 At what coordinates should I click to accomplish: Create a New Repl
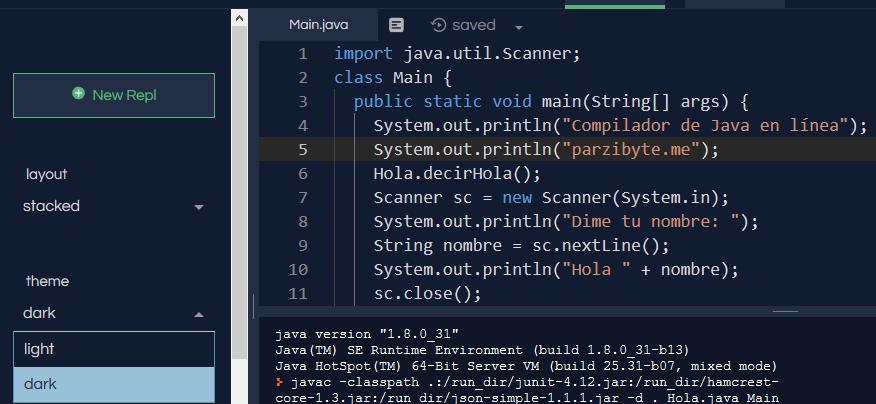click(x=113, y=95)
